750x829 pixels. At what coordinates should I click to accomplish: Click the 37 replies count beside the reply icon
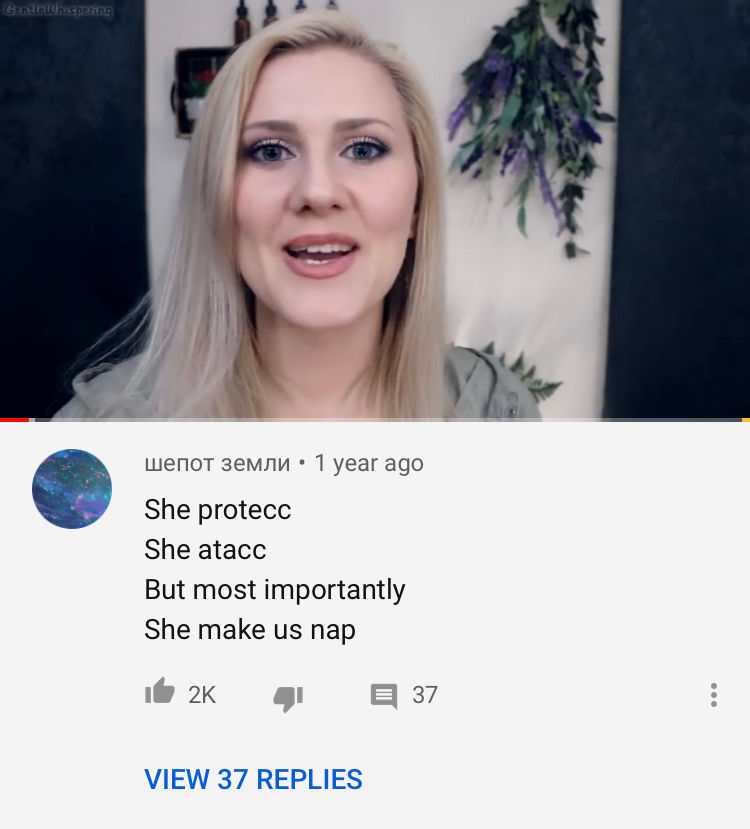tap(425, 695)
